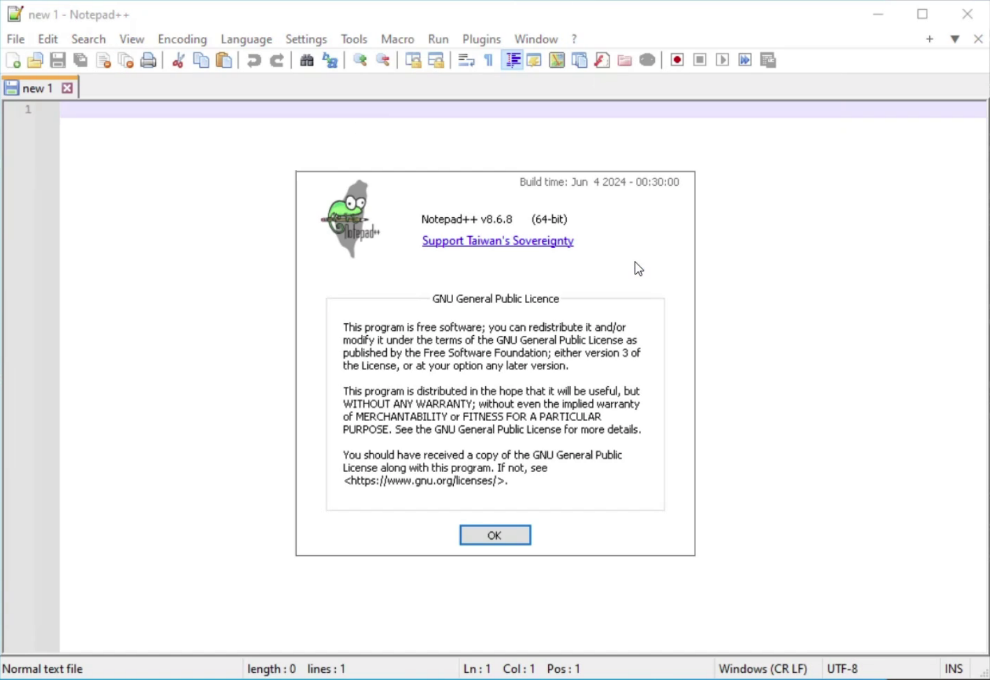Open a new document with the New icon

(x=13, y=60)
